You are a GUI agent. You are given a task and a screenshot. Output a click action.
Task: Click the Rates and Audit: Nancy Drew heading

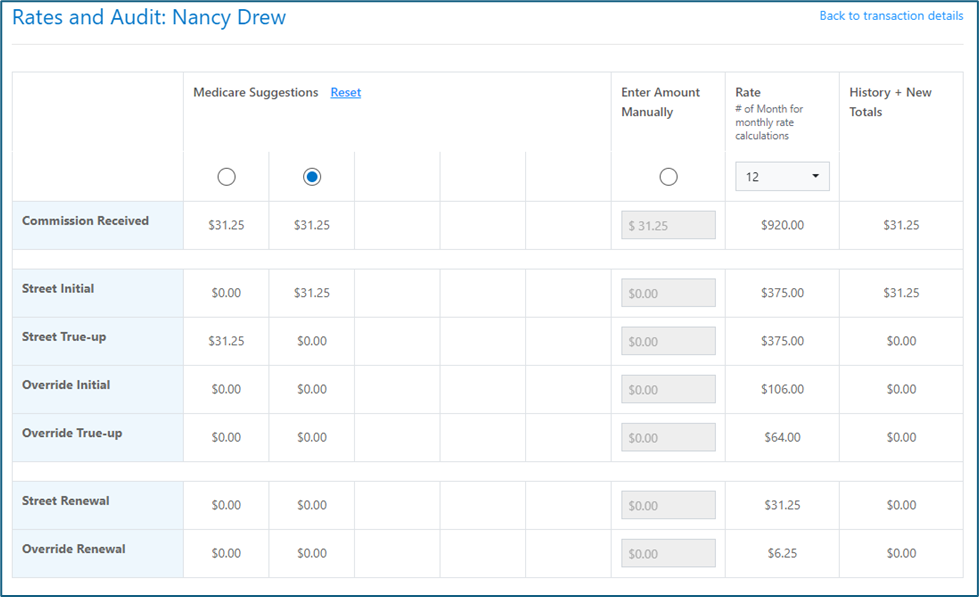(x=149, y=18)
